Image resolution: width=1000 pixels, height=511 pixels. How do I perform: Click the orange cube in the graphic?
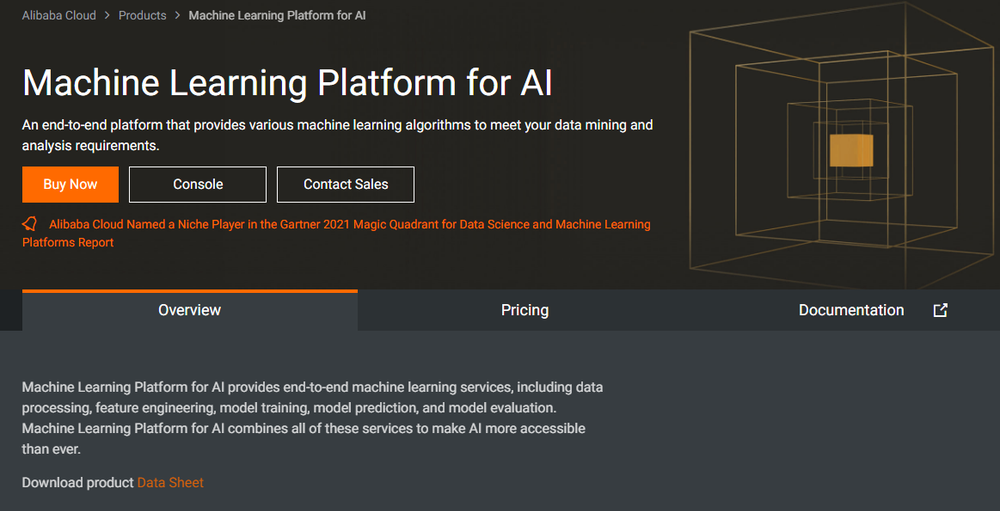pos(851,151)
